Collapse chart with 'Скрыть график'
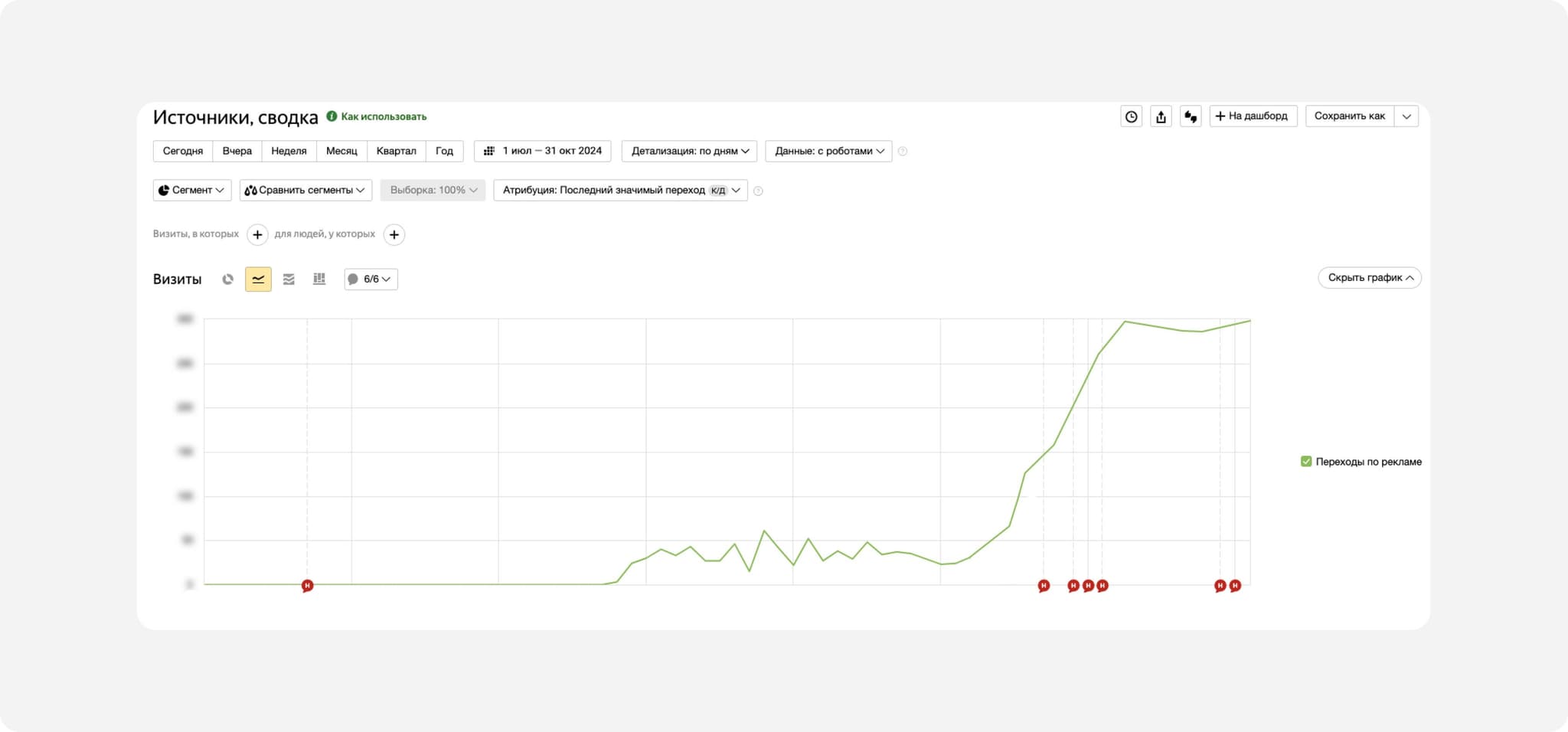This screenshot has height=732, width=1568. (1369, 278)
